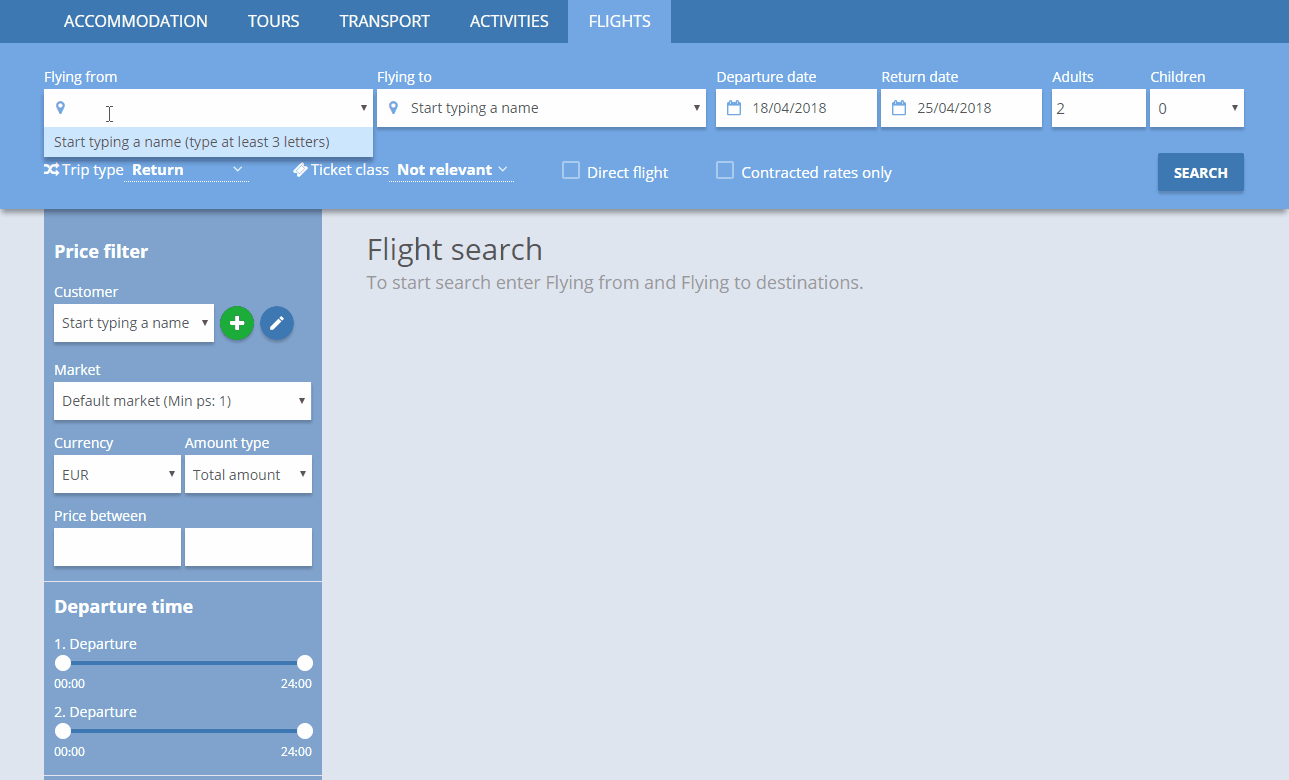
Task: Switch to the ACCOMMODATION tab
Action: (135, 21)
